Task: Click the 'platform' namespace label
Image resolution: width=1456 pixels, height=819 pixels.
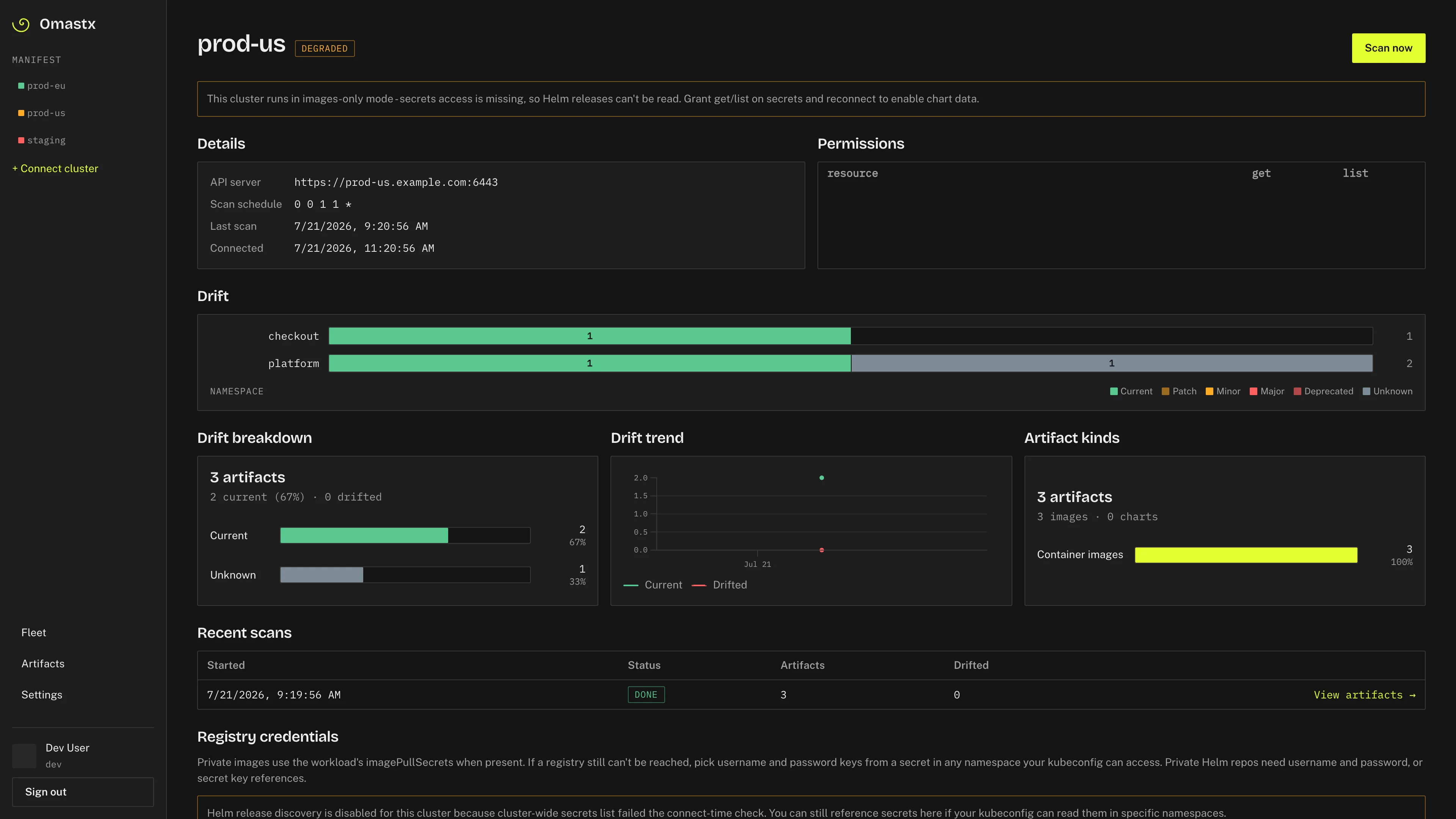Action: [293, 364]
